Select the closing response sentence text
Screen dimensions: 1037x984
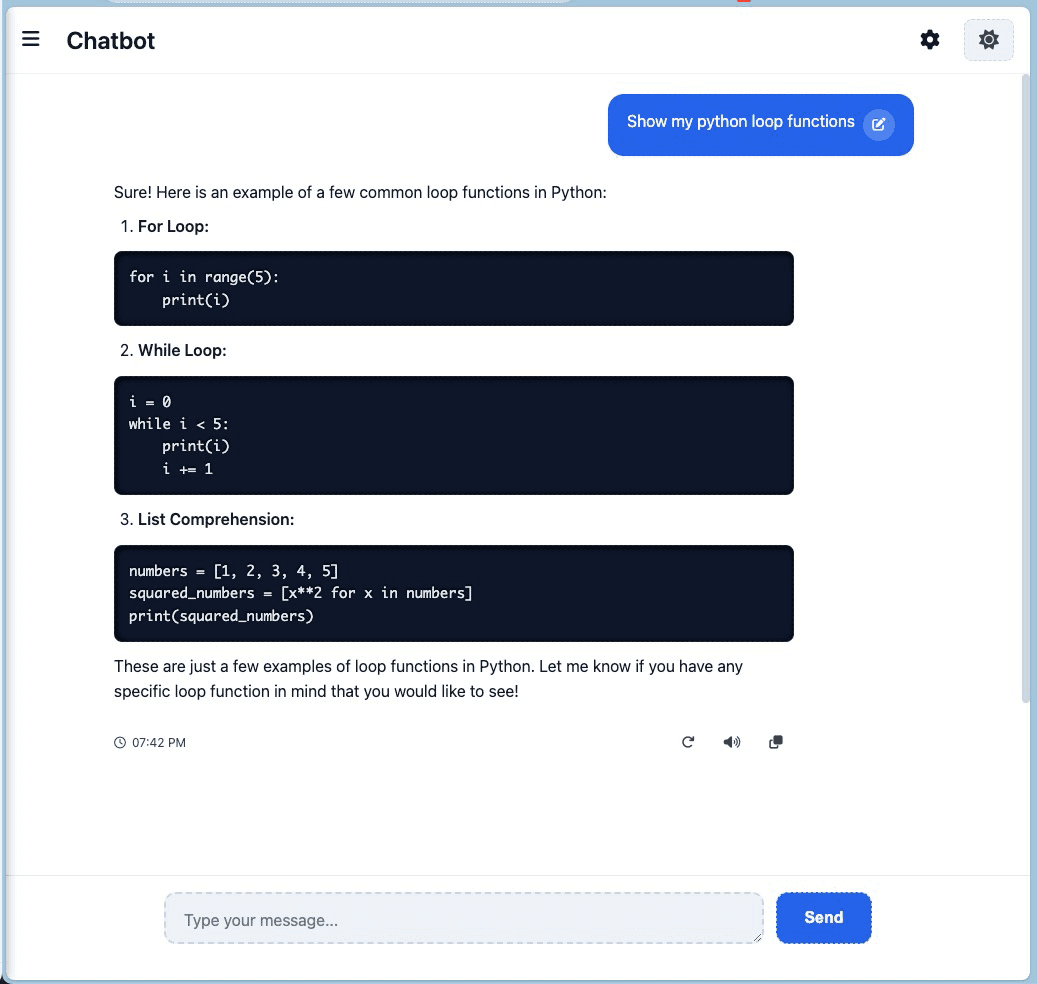click(x=428, y=678)
